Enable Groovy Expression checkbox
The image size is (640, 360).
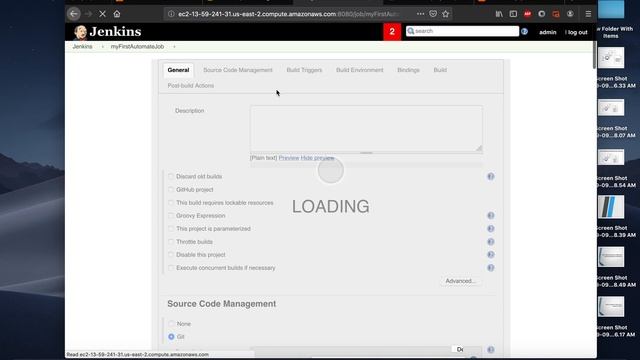pyautogui.click(x=171, y=216)
